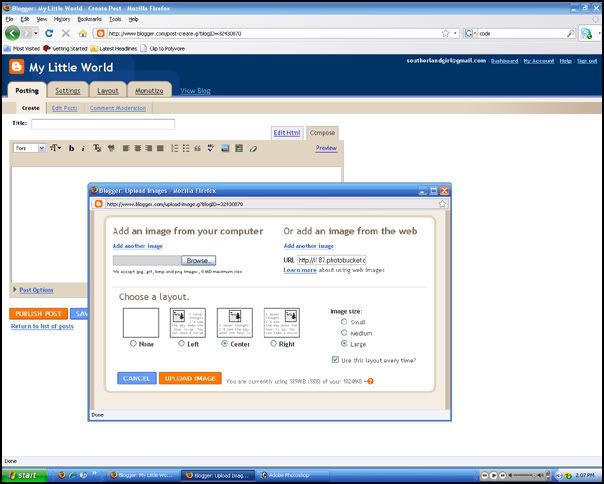Screen dimensions: 604x484
Task: Switch to the Layout tab
Action: (x=107, y=91)
